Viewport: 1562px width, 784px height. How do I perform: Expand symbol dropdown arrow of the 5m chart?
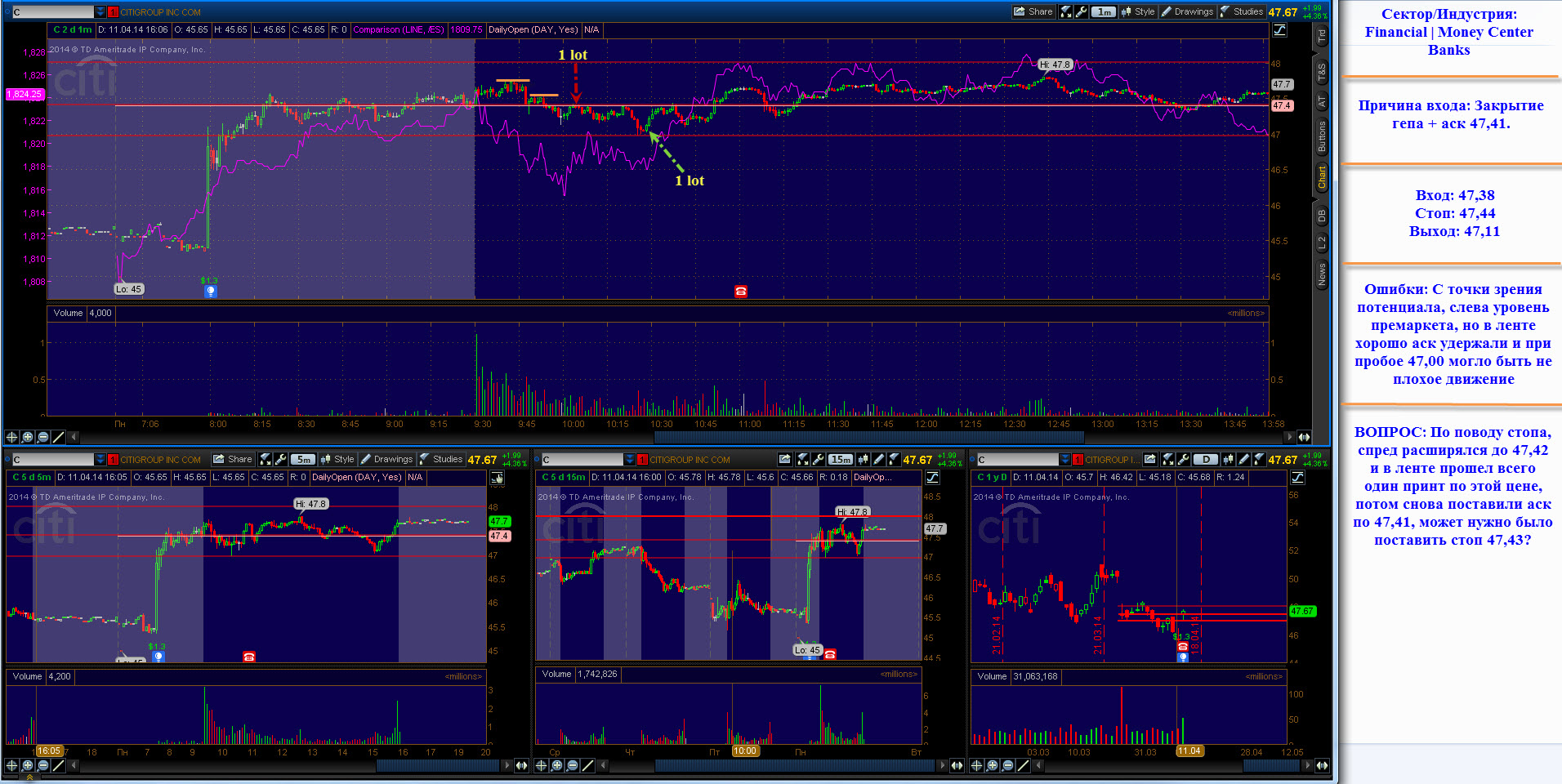(x=100, y=460)
